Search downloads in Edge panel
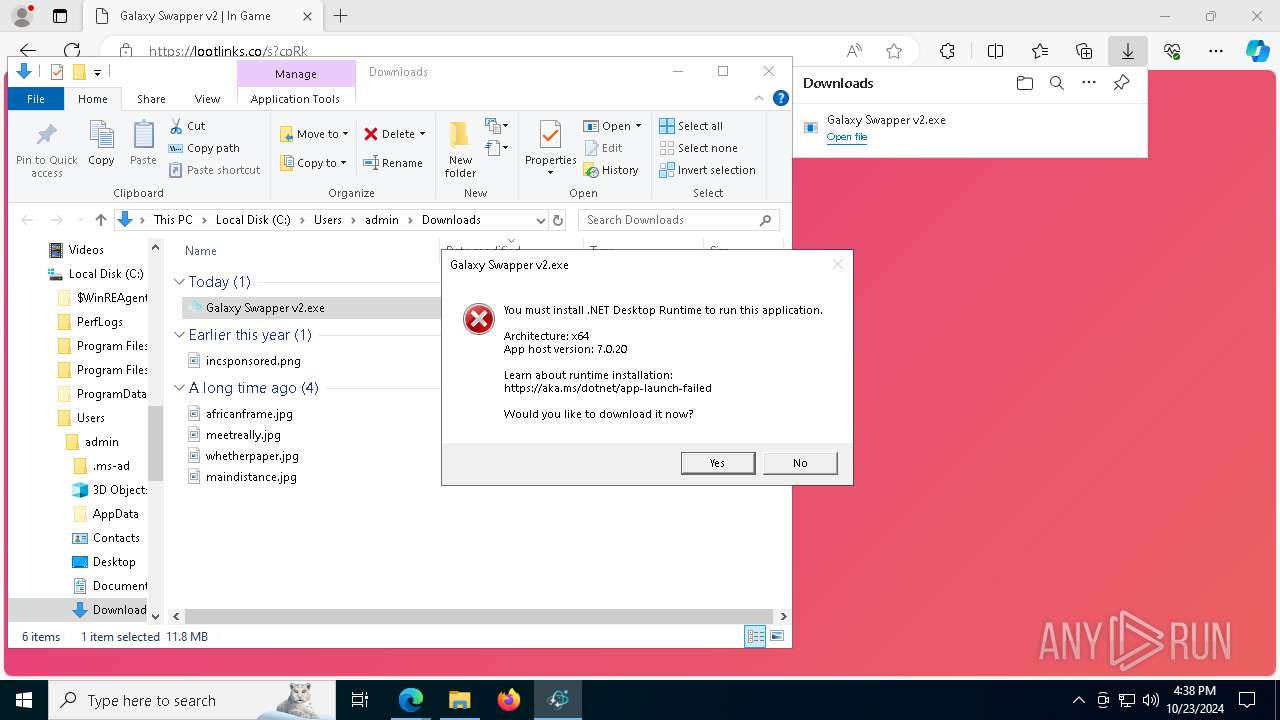 tap(1056, 83)
